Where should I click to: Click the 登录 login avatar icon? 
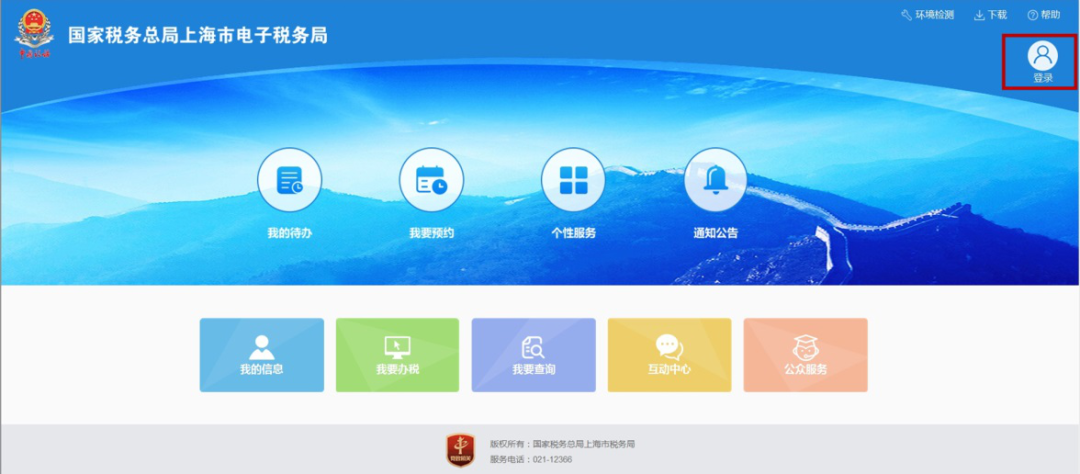(x=1042, y=56)
